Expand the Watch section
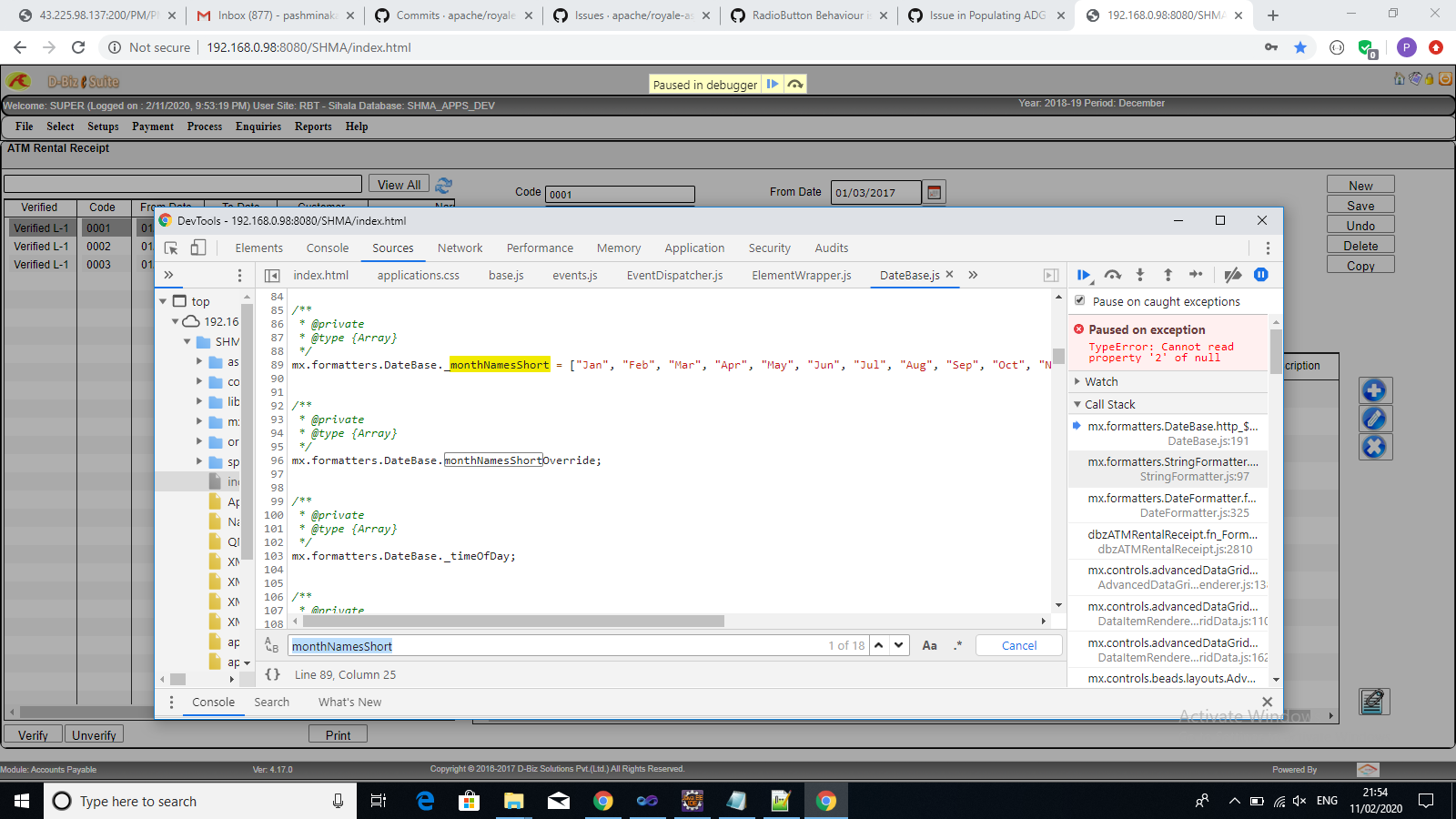Viewport: 1456px width, 819px height. [x=1077, y=381]
